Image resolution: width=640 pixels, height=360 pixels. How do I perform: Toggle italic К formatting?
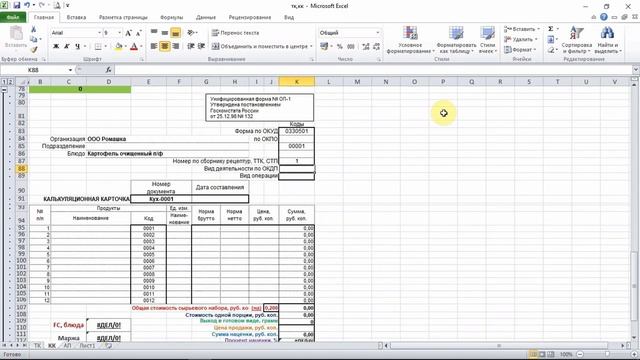click(67, 46)
